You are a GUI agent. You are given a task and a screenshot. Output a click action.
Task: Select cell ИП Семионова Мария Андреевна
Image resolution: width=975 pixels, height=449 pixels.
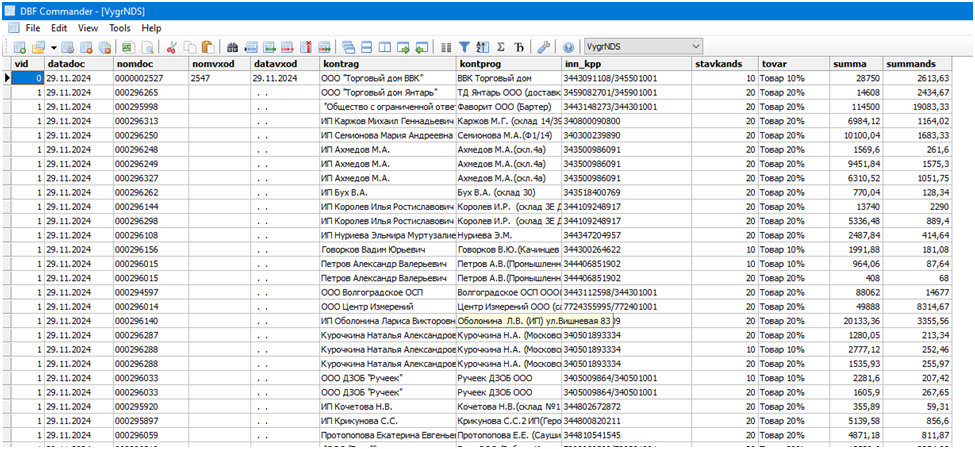click(x=387, y=135)
